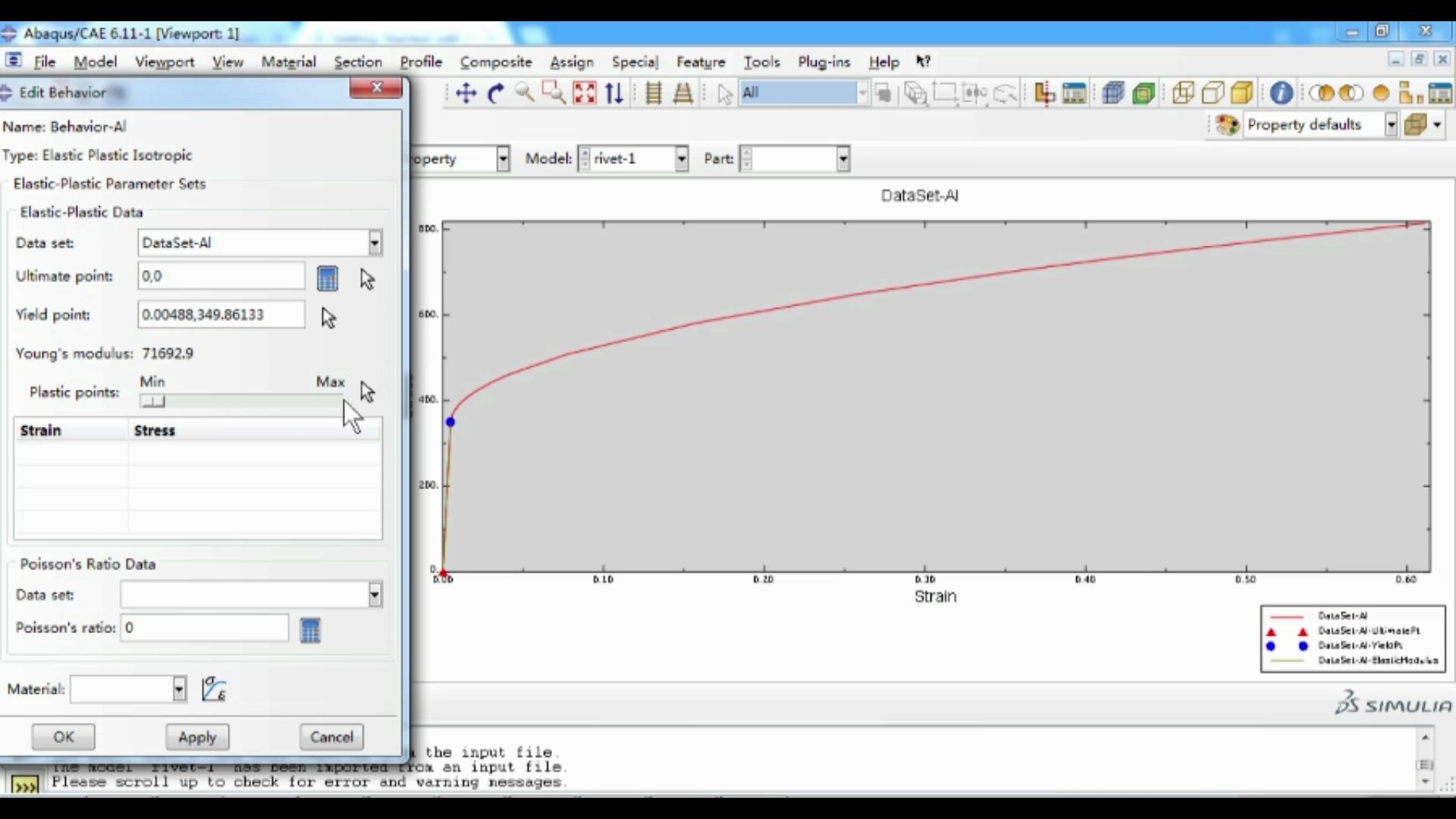Click the orange single circle icon
This screenshot has width=1456, height=819.
pos(1381,93)
